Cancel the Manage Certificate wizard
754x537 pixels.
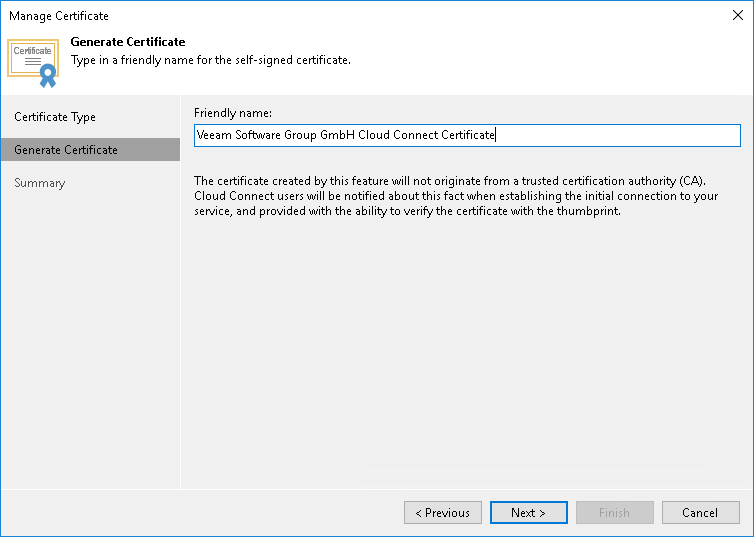[x=700, y=512]
